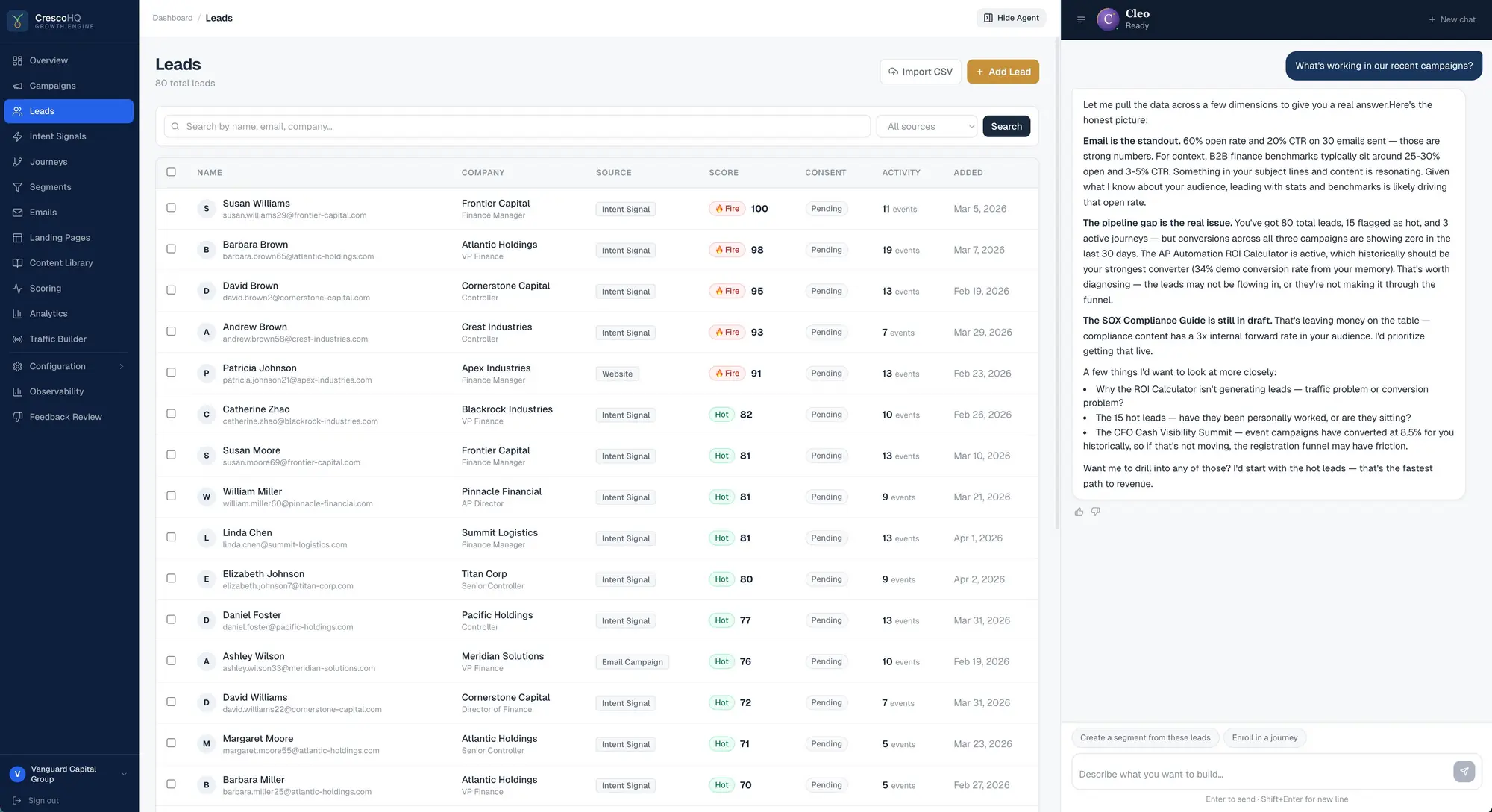The height and width of the screenshot is (812, 1492).
Task: Select Ashley Wilson row checkbox
Action: (x=171, y=661)
